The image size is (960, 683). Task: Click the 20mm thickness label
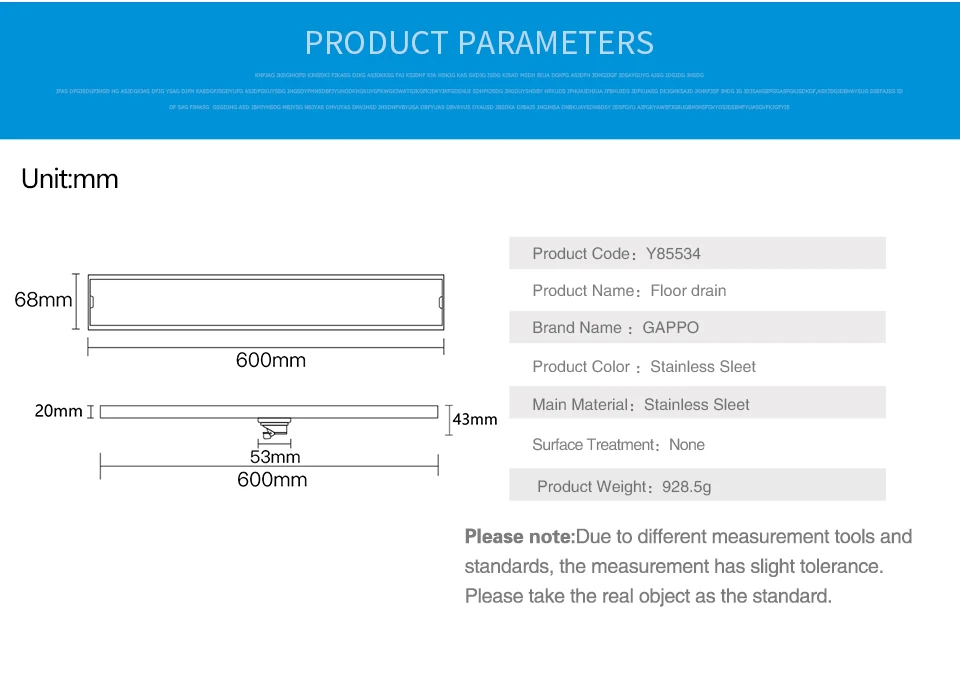58,411
